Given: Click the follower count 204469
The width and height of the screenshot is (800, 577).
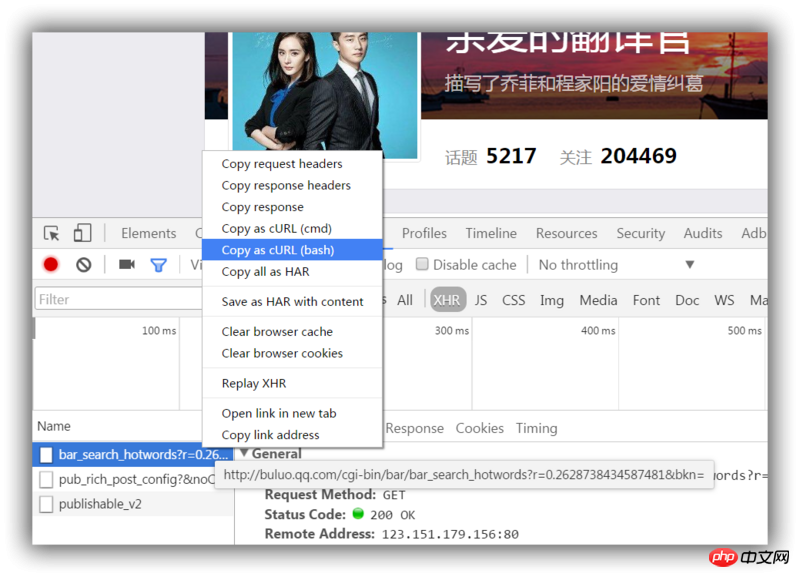Looking at the screenshot, I should 638,156.
